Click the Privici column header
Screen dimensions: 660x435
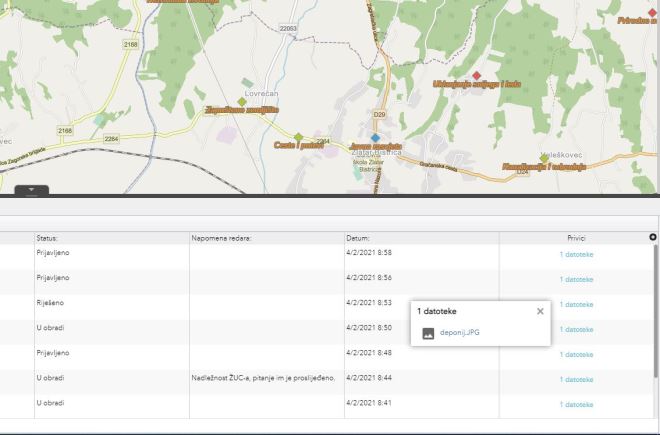(x=575, y=239)
